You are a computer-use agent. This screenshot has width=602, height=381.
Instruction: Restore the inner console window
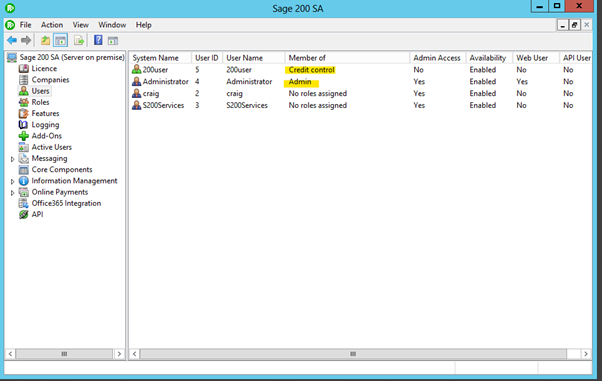pos(574,25)
